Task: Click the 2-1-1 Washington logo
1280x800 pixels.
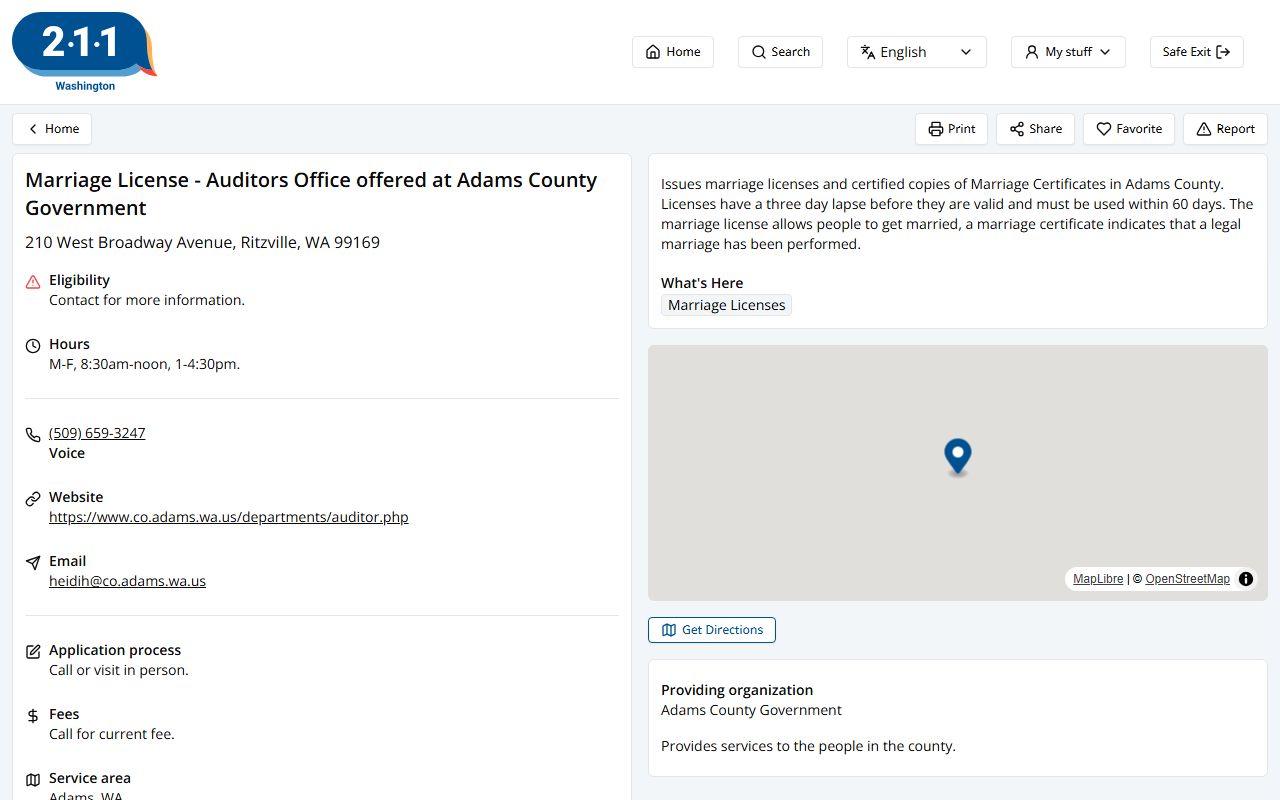Action: click(84, 52)
